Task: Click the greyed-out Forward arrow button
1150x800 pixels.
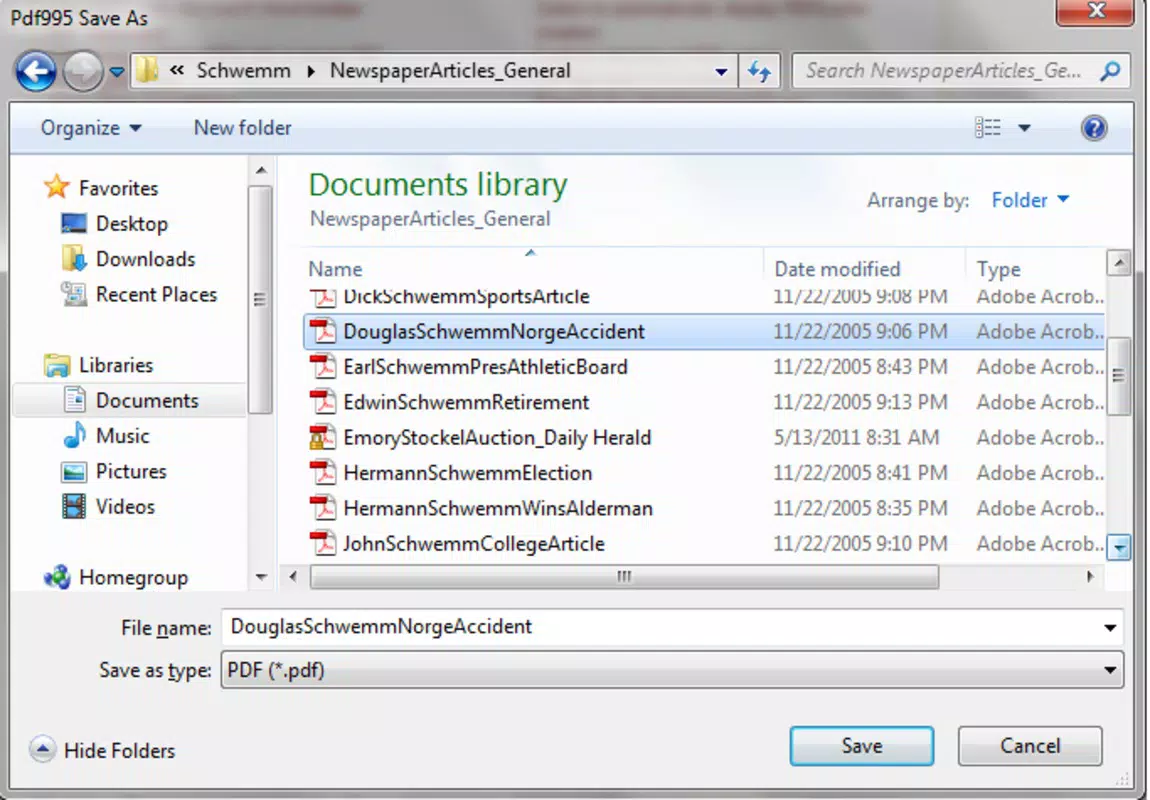Action: [82, 71]
